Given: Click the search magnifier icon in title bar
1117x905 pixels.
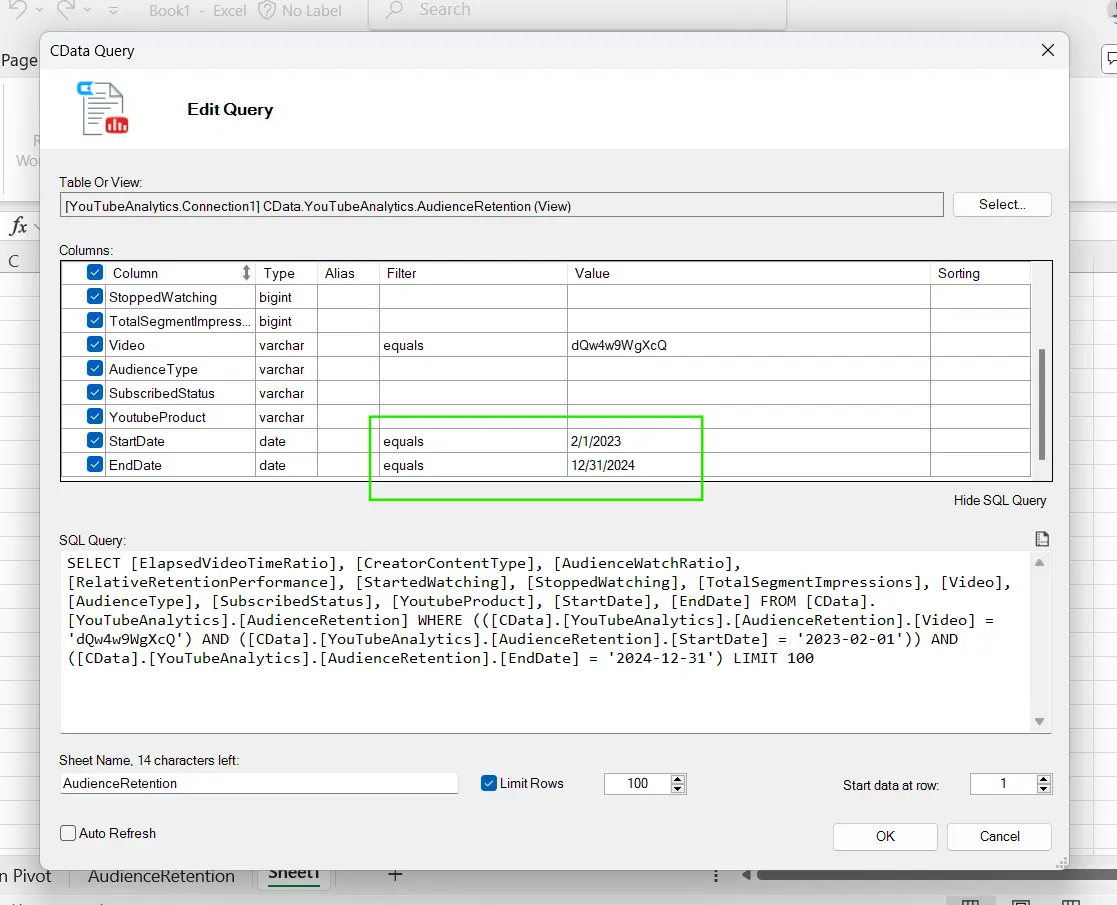Looking at the screenshot, I should [395, 10].
